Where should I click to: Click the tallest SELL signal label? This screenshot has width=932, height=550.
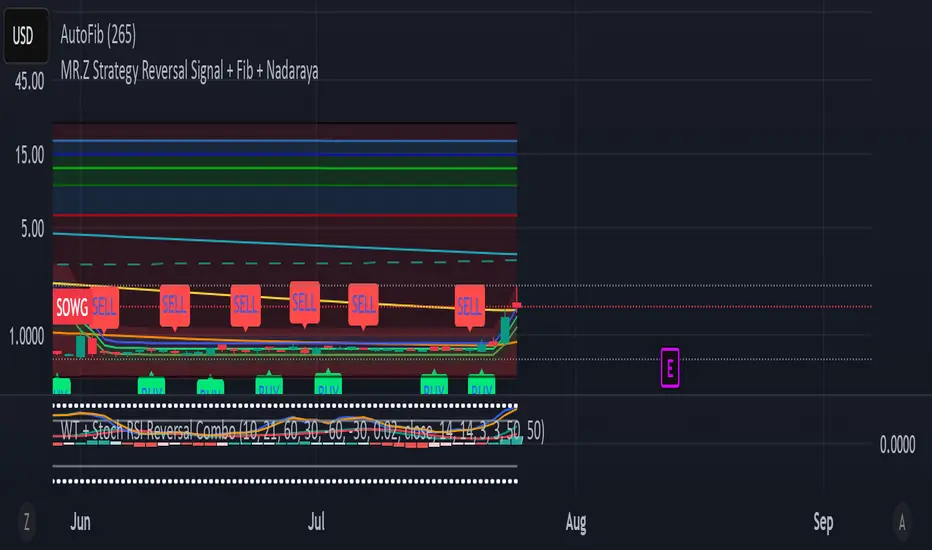(x=304, y=298)
